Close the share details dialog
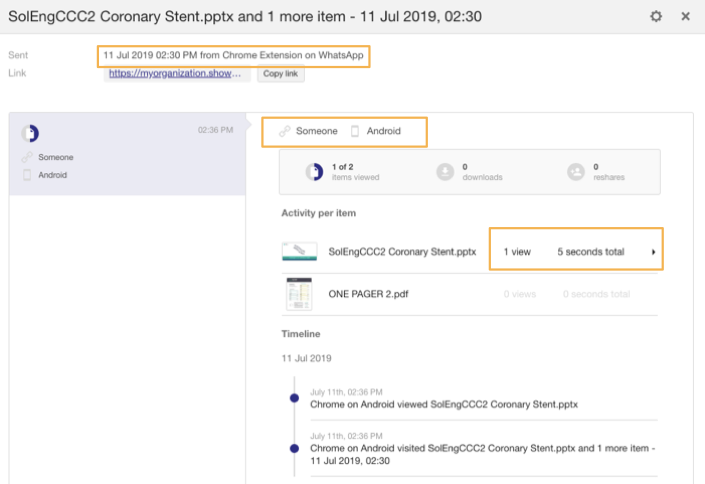 [x=685, y=17]
